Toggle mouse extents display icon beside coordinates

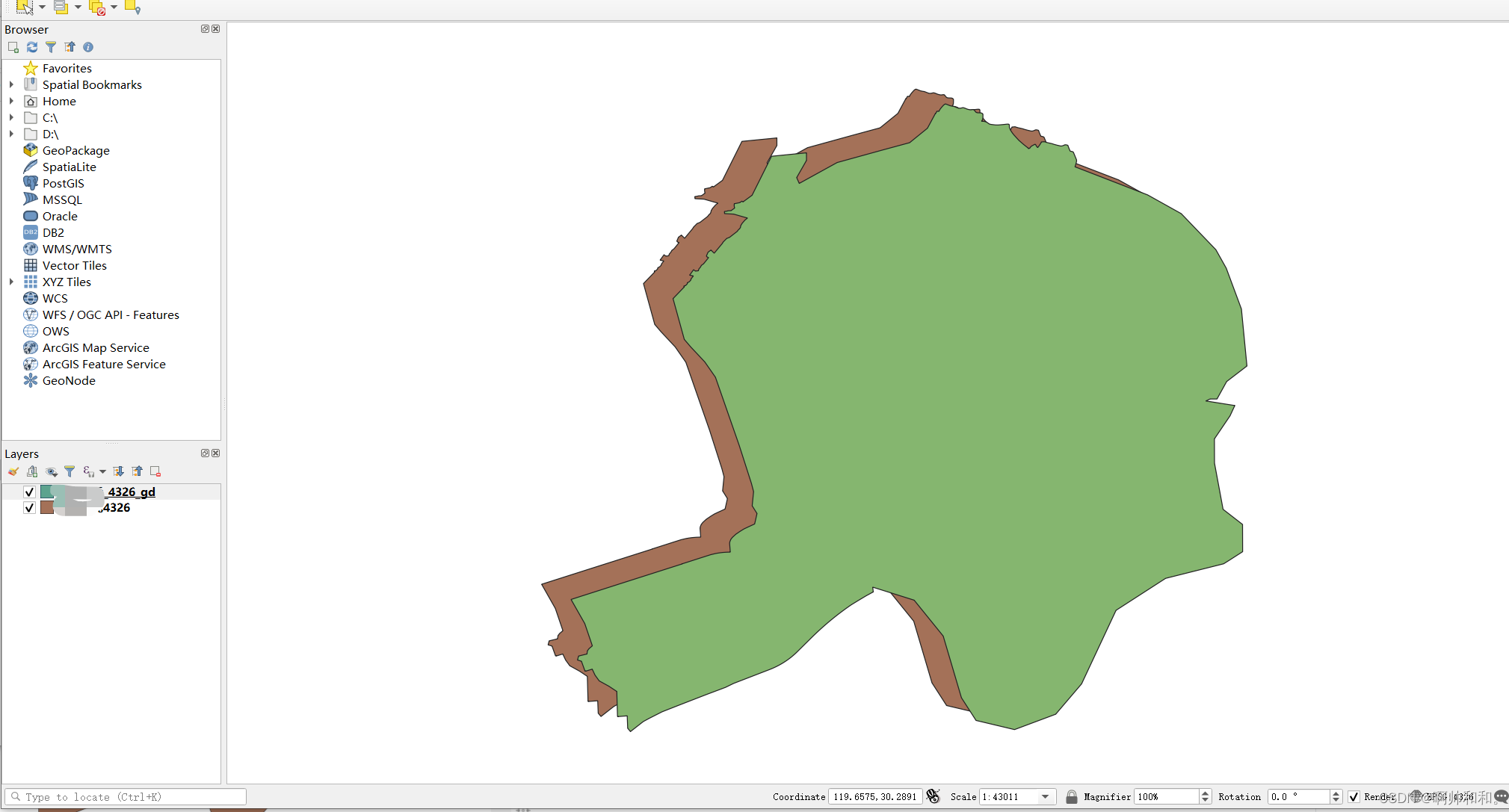click(933, 796)
